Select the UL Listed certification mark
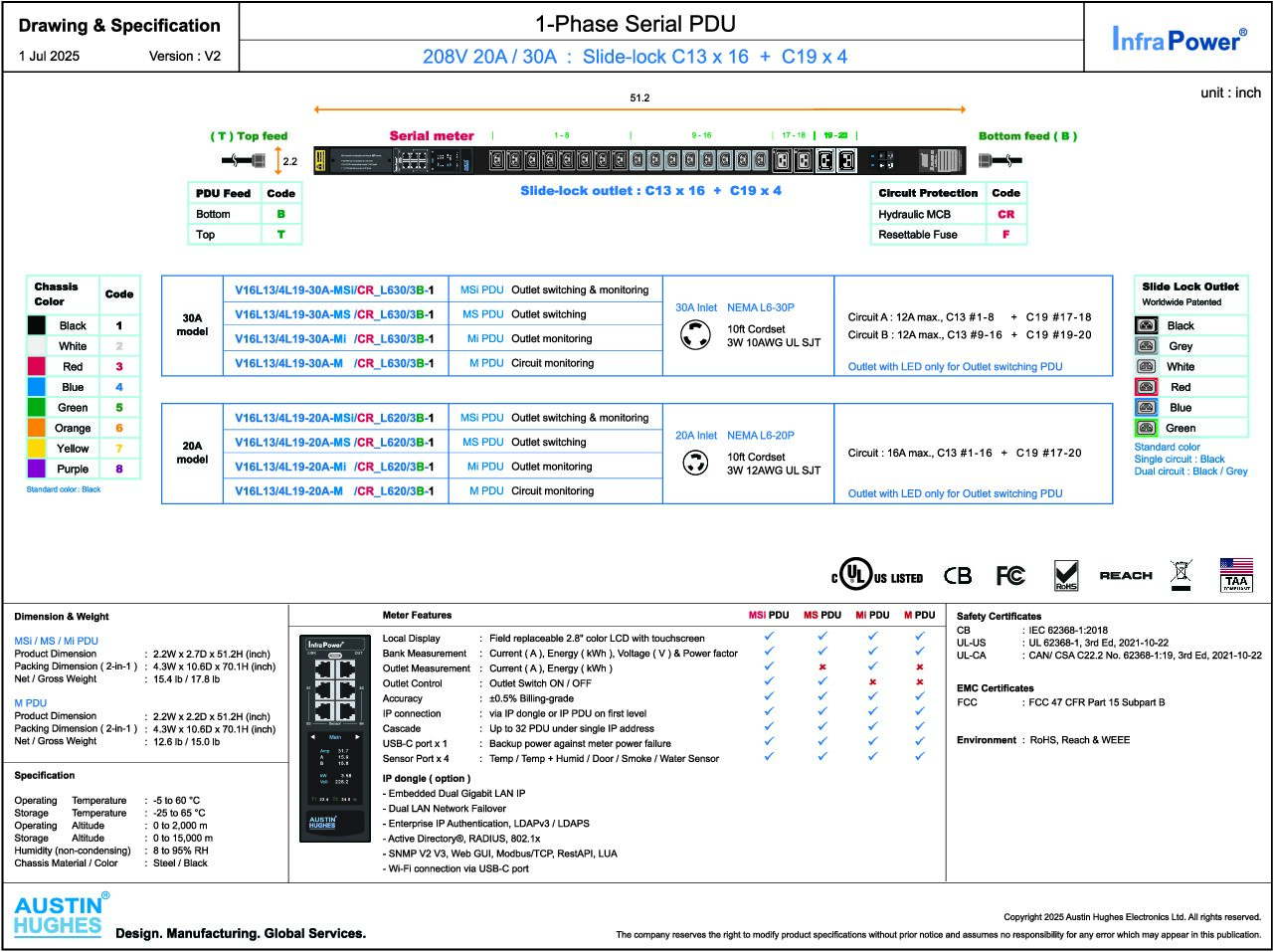The image size is (1274, 952). coord(877,576)
